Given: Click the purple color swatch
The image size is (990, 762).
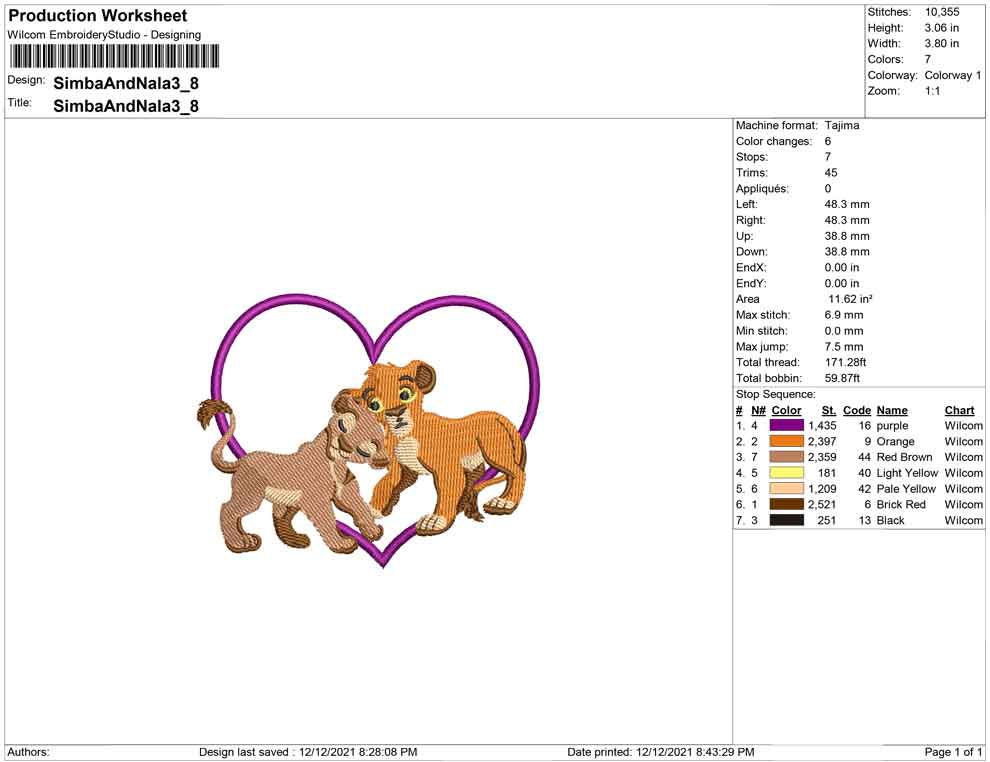Looking at the screenshot, I should [786, 426].
